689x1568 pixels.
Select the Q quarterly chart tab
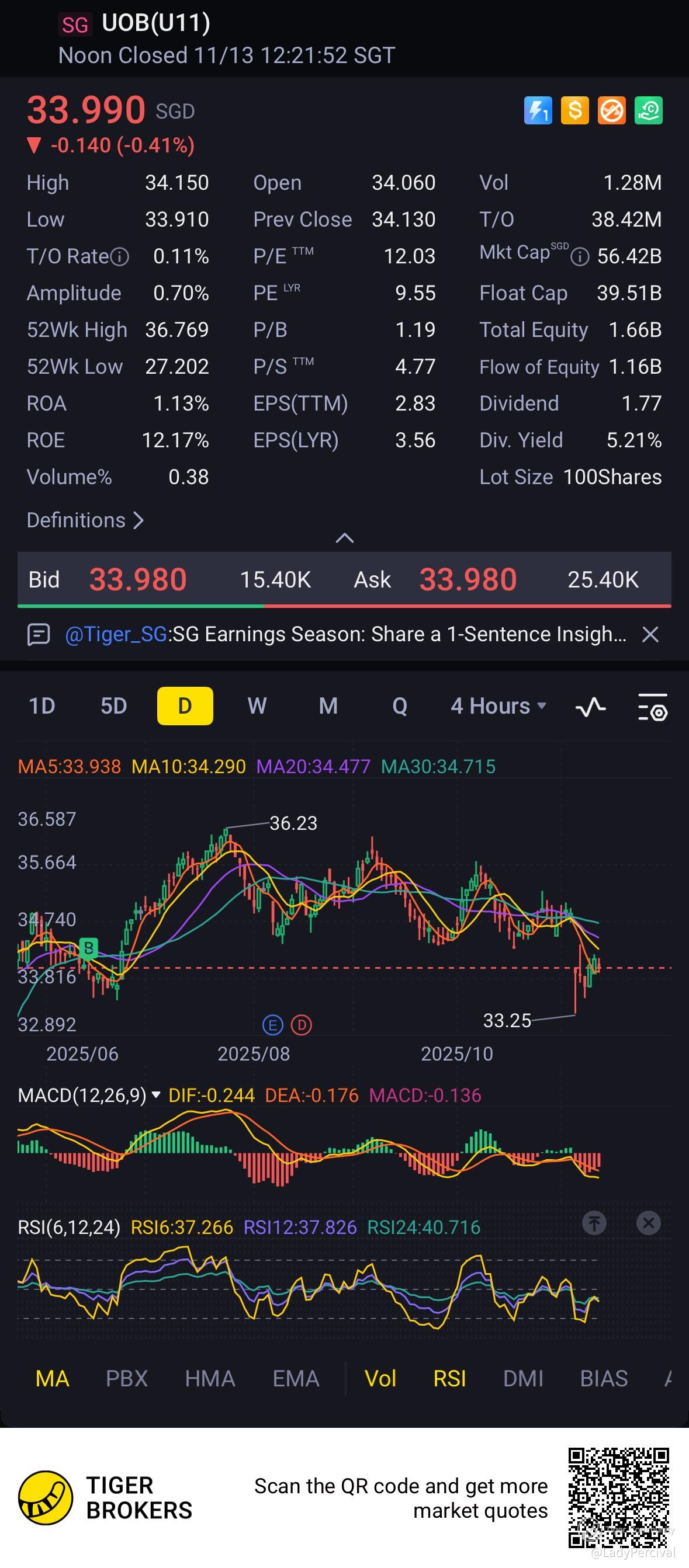(x=400, y=706)
